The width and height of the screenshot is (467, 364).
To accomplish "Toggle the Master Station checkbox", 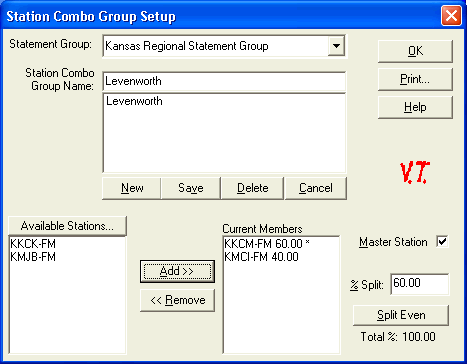I will click(x=442, y=242).
